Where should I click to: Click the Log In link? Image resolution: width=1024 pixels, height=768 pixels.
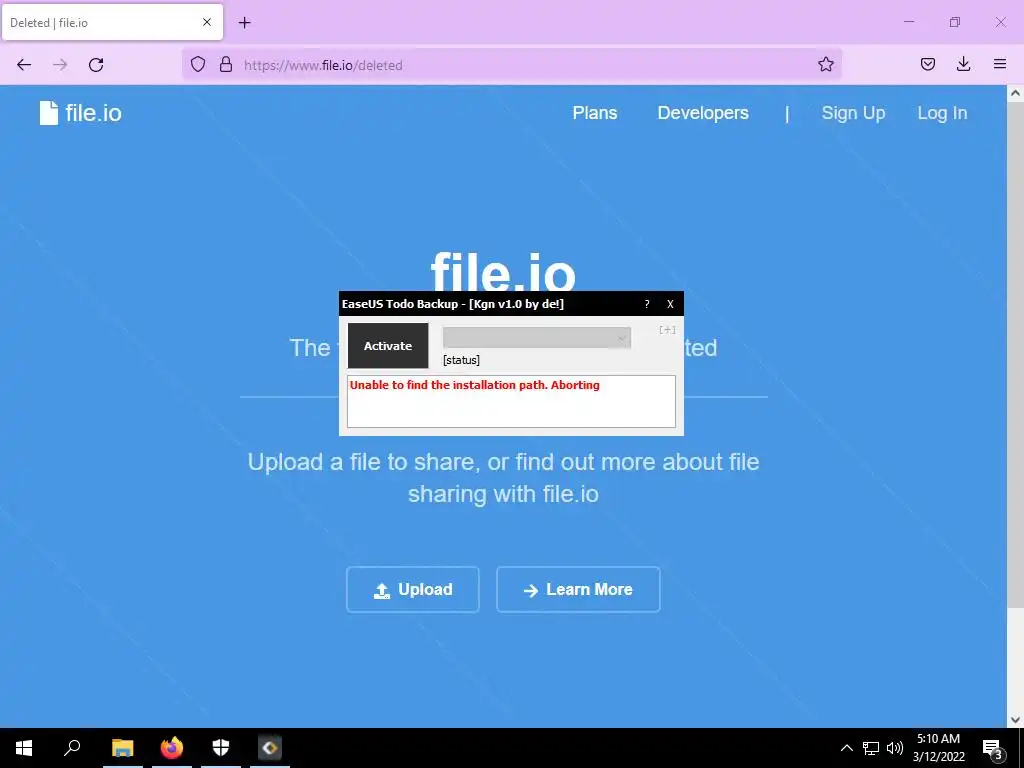click(942, 113)
